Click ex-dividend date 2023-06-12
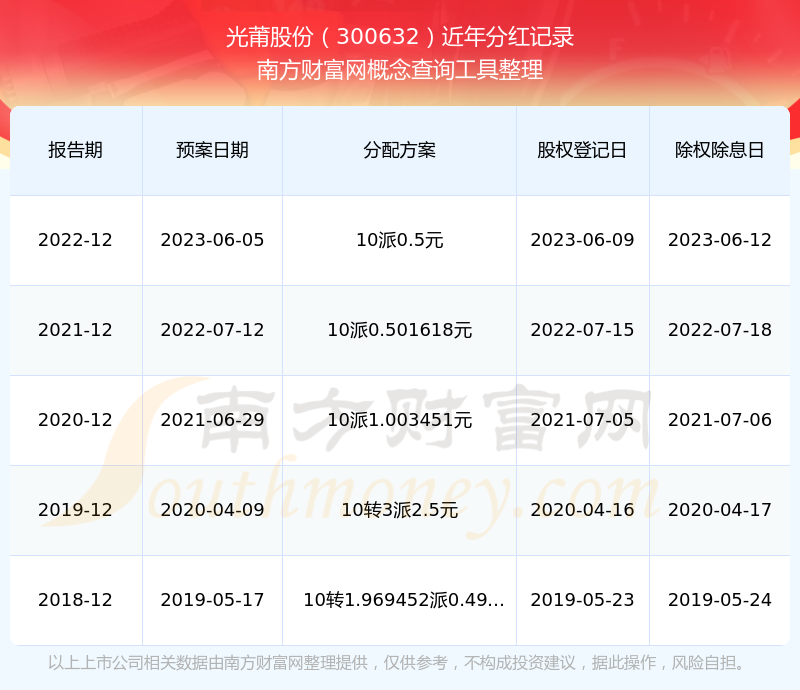The image size is (800, 690). [719, 240]
